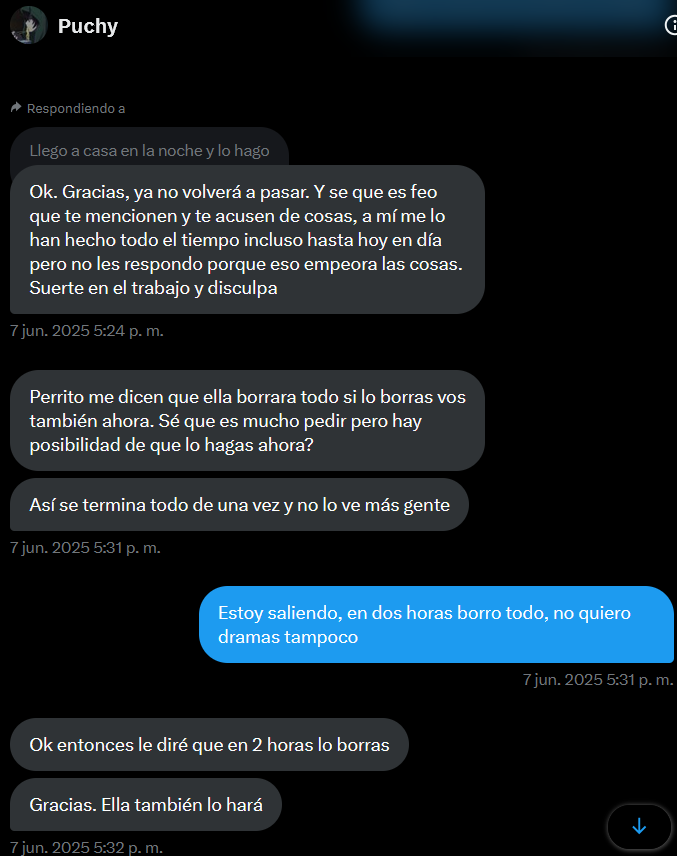Select the blue 'Estoy saliendo' sent message

(x=436, y=625)
